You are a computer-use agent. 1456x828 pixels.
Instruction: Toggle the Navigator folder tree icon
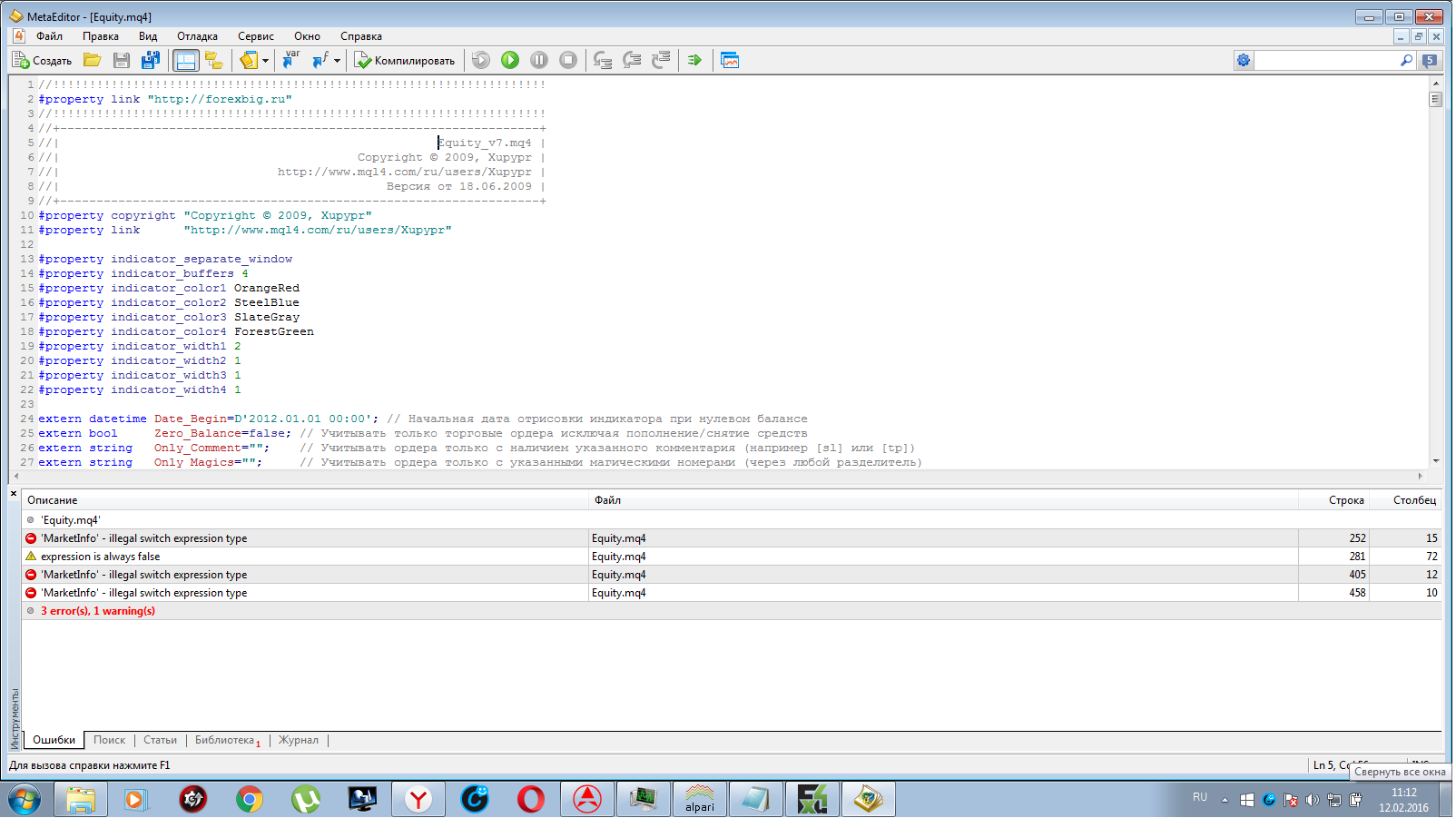pyautogui.click(x=214, y=61)
